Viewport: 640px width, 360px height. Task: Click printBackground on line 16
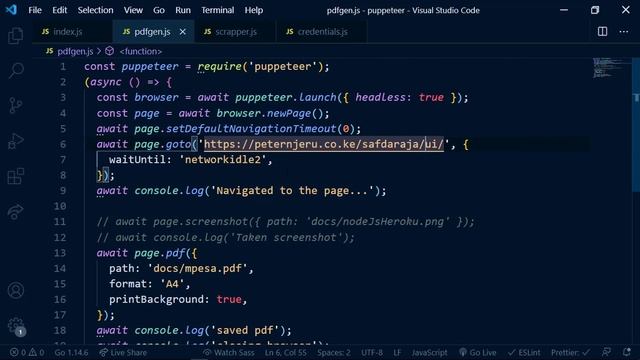[156, 300]
